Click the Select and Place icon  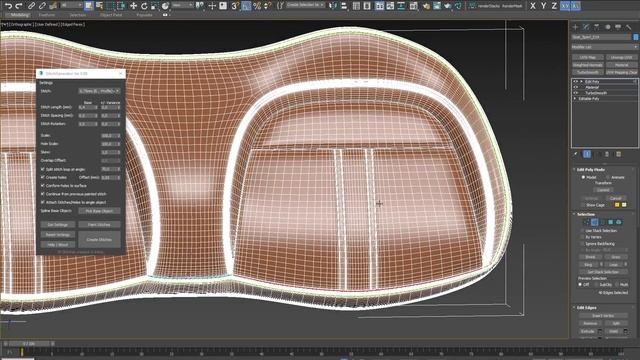coord(165,6)
